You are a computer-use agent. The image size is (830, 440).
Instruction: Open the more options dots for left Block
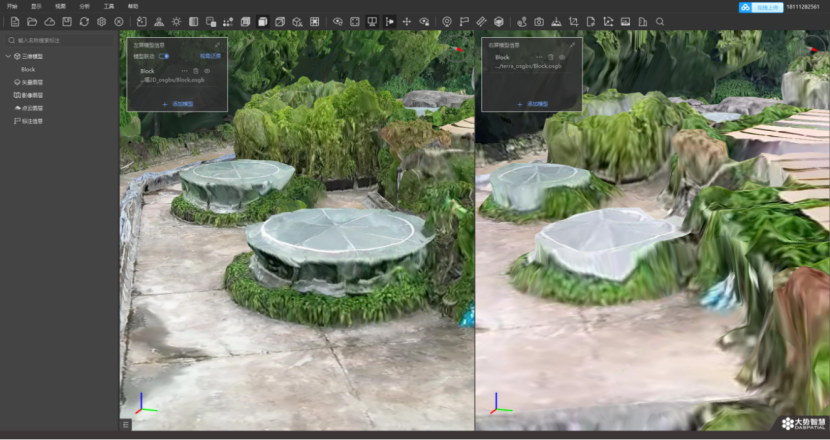(184, 71)
